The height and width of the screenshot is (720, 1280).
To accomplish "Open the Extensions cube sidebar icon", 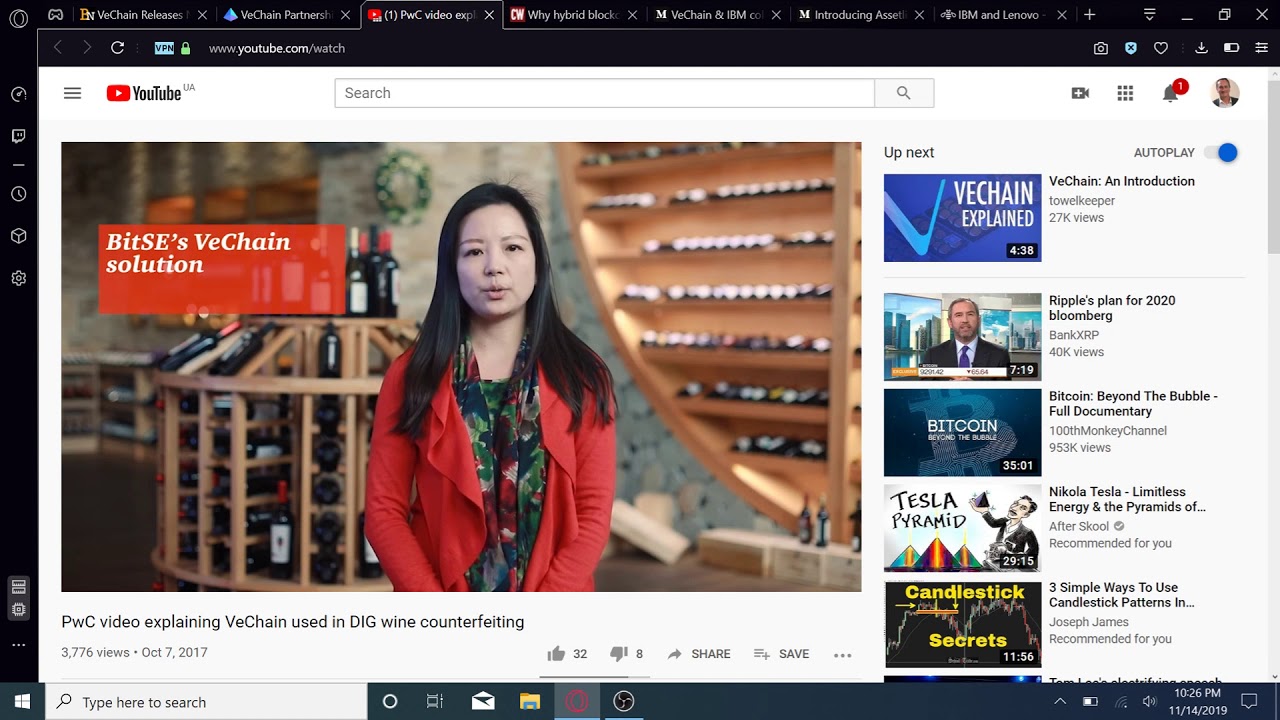I will tap(18, 236).
